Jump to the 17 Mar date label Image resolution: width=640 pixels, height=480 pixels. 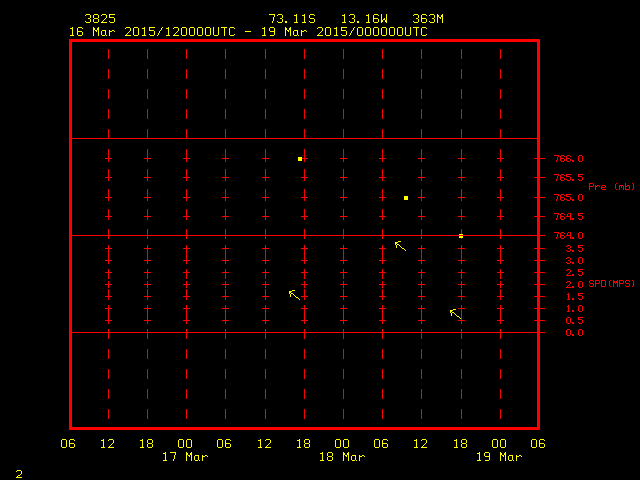(x=185, y=457)
